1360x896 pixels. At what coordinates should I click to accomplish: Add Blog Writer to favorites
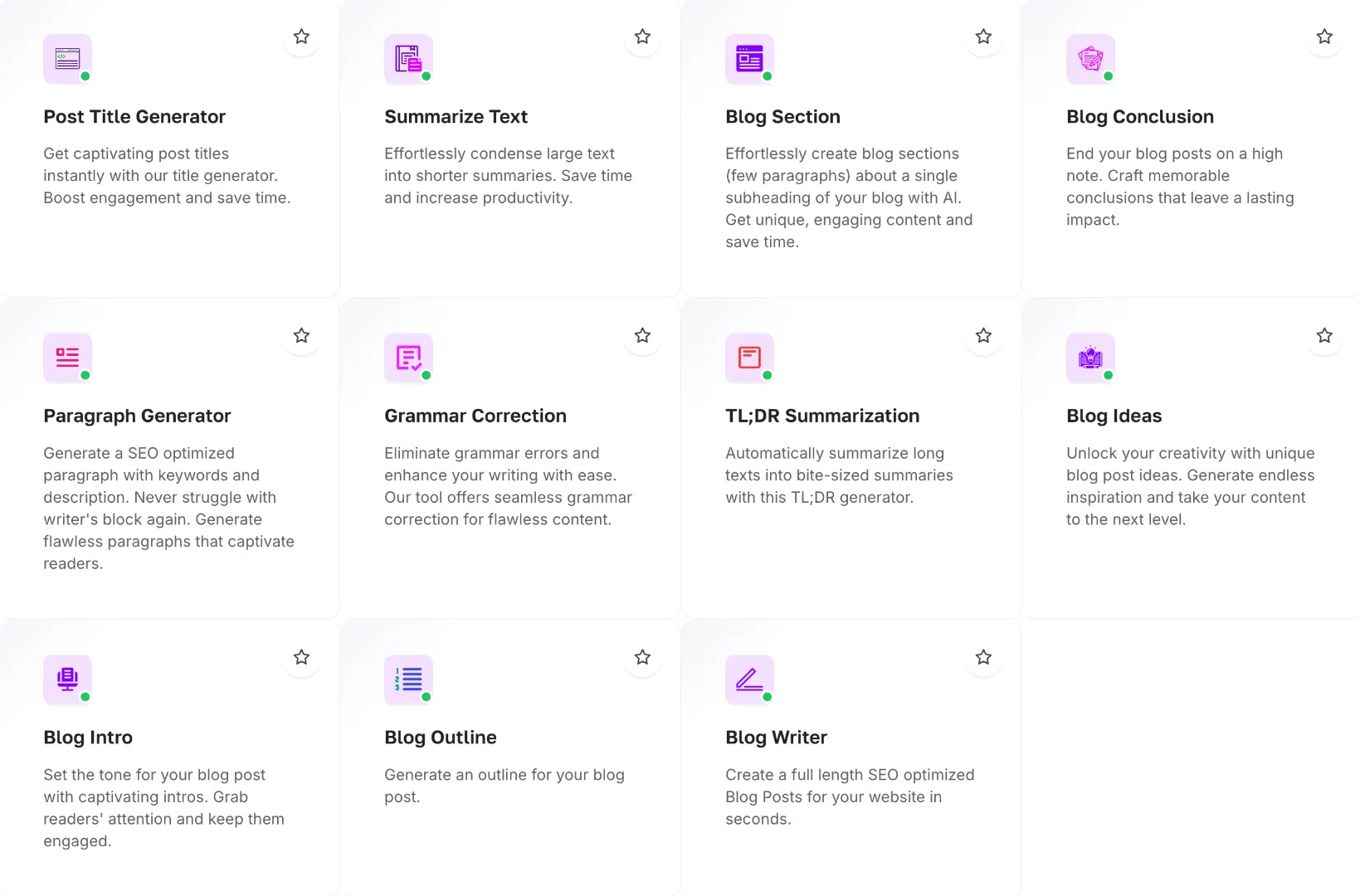[983, 657]
